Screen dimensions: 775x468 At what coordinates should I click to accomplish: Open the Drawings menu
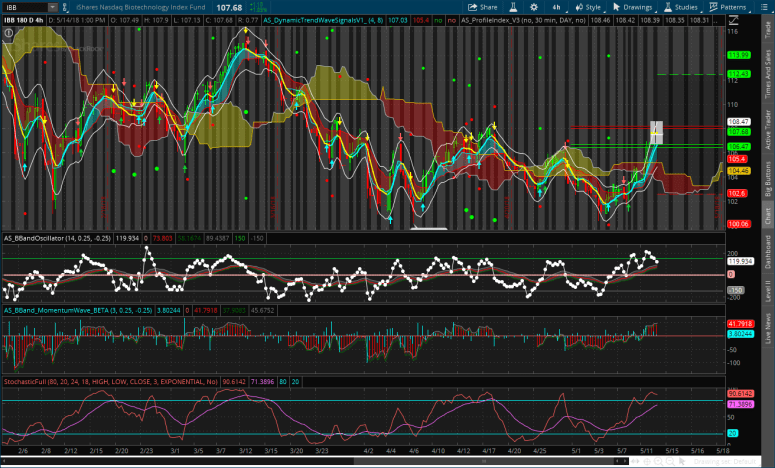click(x=632, y=7)
